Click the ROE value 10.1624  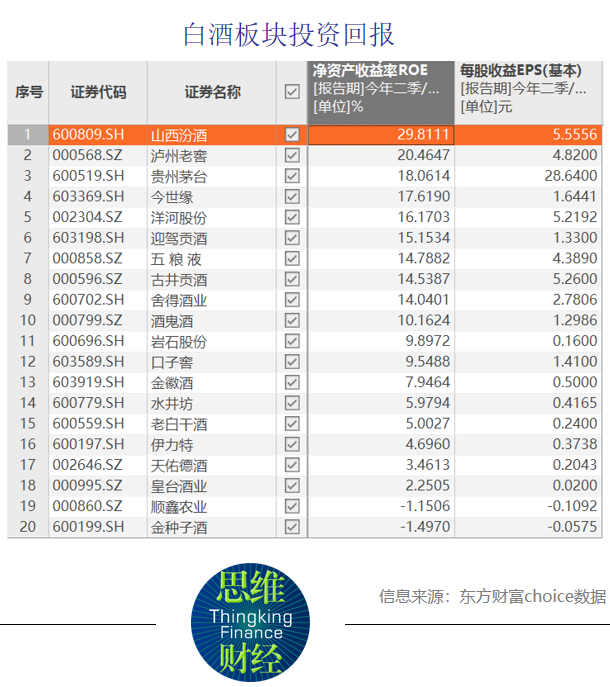tap(423, 320)
